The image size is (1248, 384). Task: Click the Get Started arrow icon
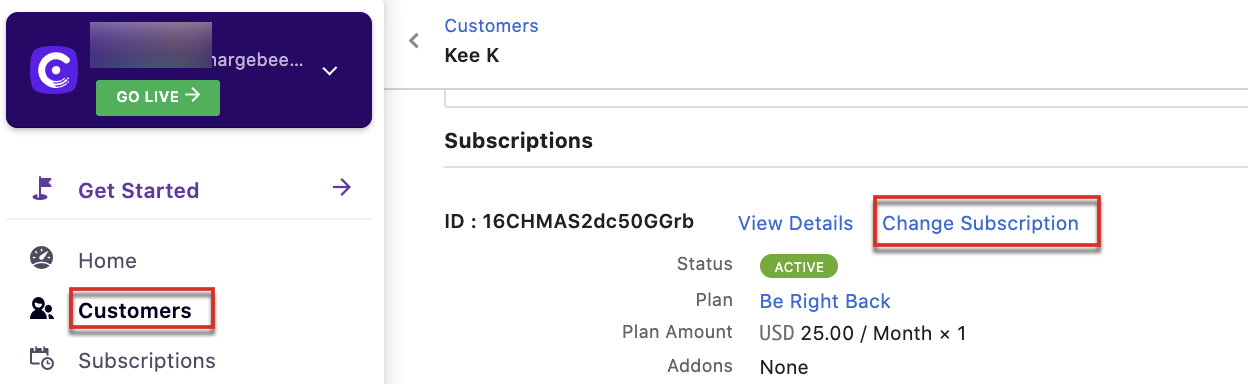(x=342, y=187)
